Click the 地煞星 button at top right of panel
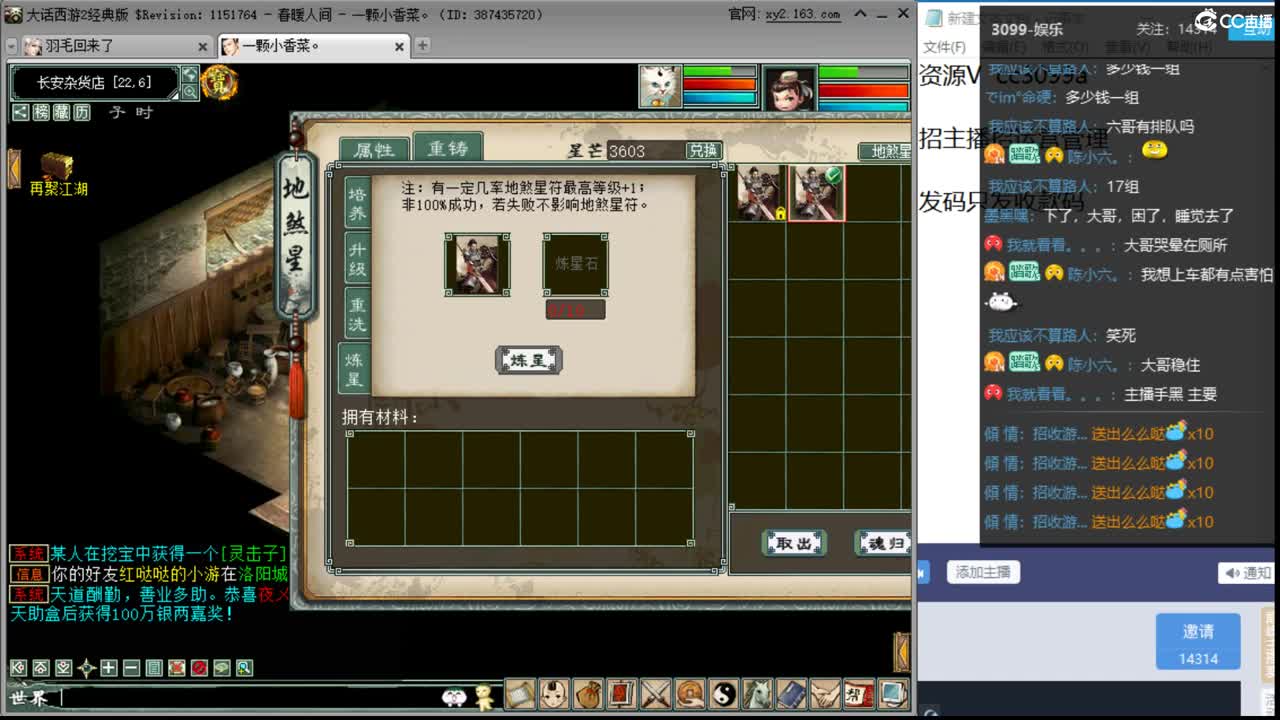This screenshot has height=720, width=1280. pyautogui.click(x=885, y=151)
